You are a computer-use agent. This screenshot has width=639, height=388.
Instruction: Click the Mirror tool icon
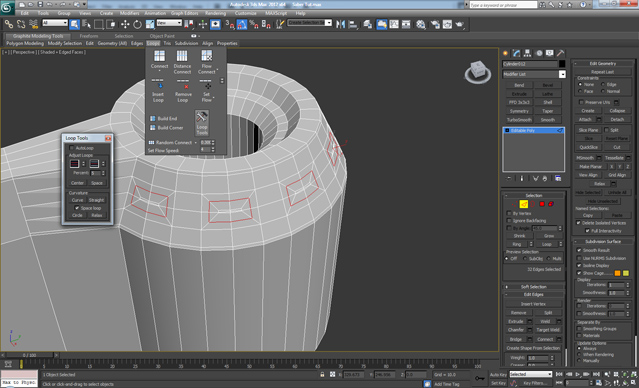coord(340,24)
